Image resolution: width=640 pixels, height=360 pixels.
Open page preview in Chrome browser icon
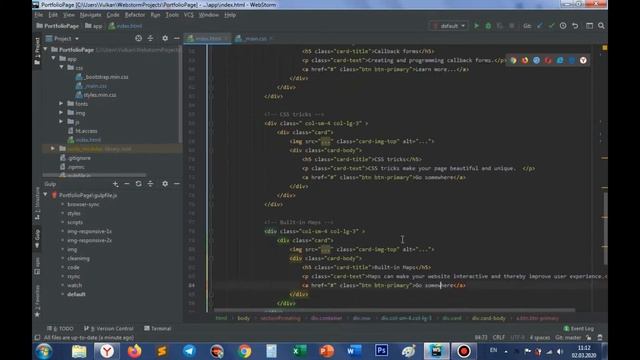click(513, 60)
